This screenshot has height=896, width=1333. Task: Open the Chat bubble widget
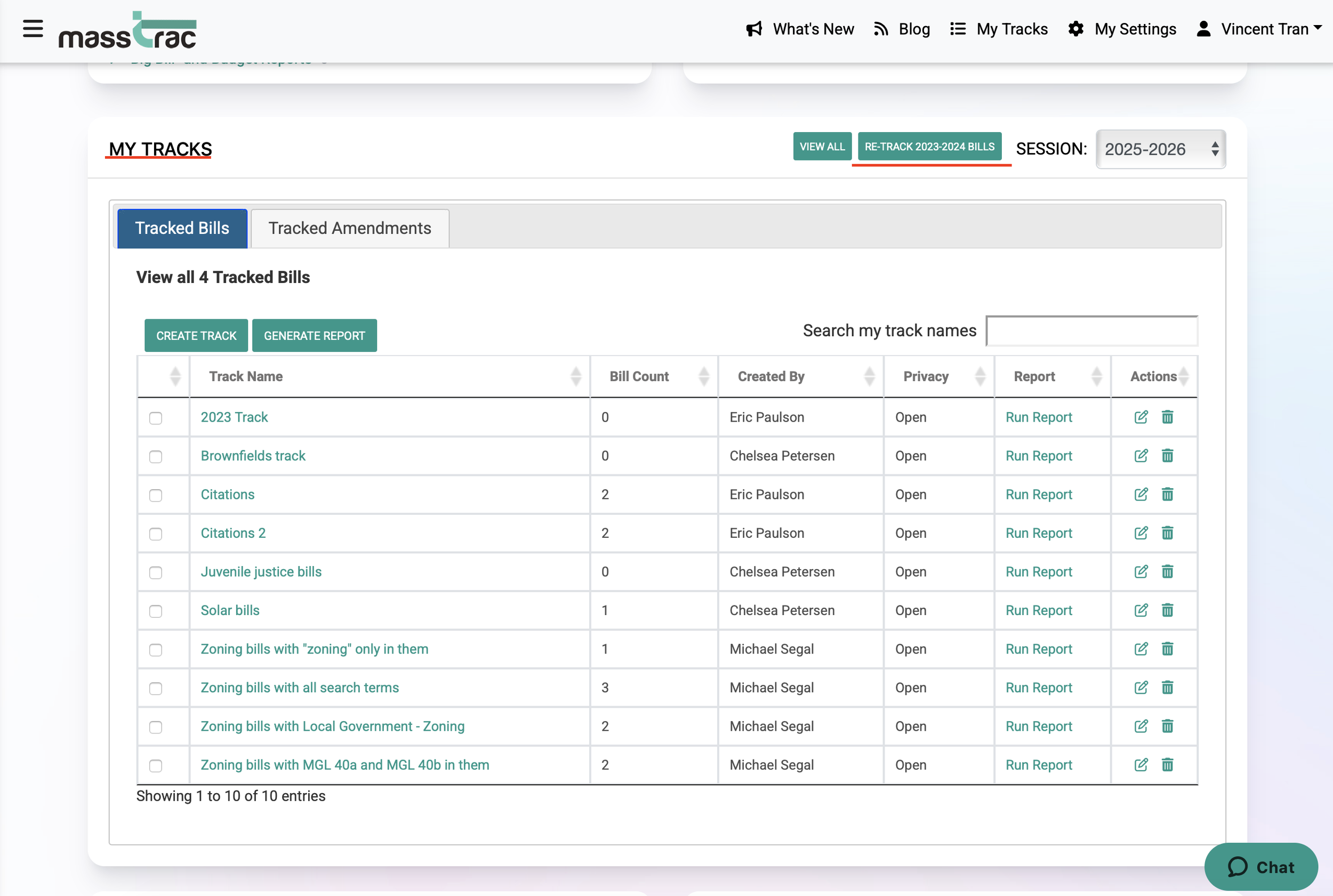click(x=1260, y=866)
